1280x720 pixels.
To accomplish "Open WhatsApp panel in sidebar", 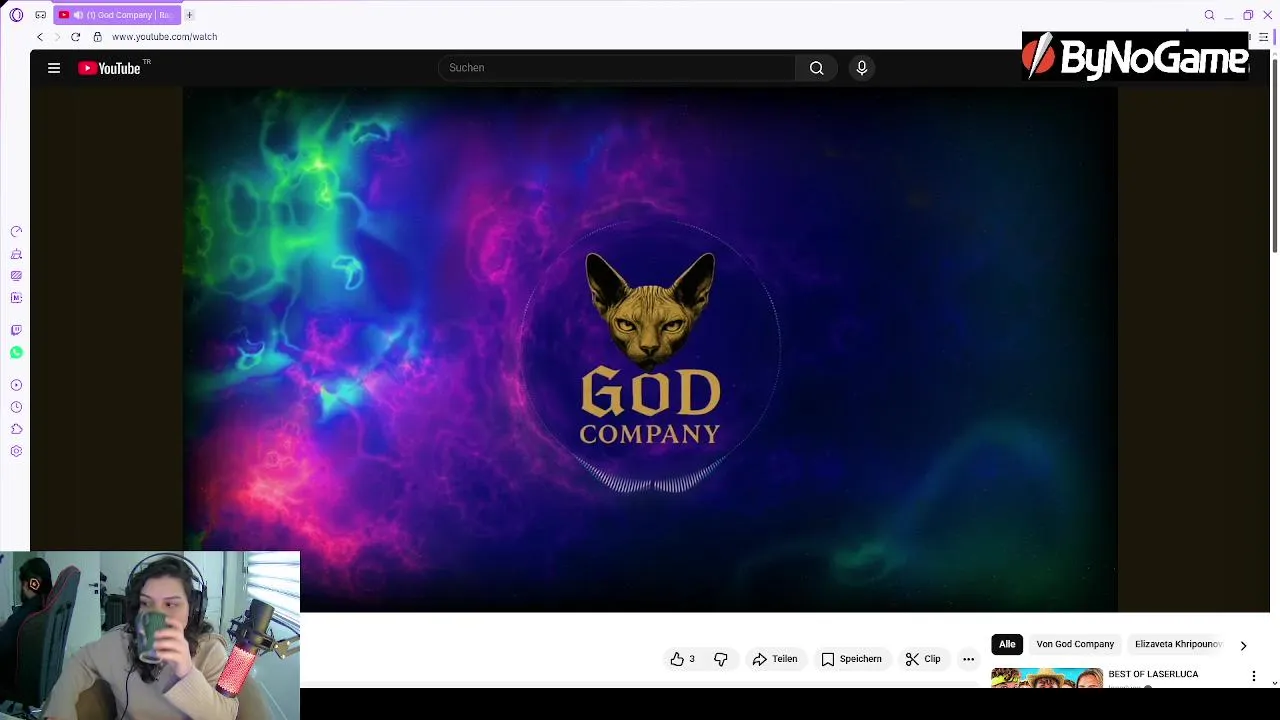I will (x=16, y=352).
